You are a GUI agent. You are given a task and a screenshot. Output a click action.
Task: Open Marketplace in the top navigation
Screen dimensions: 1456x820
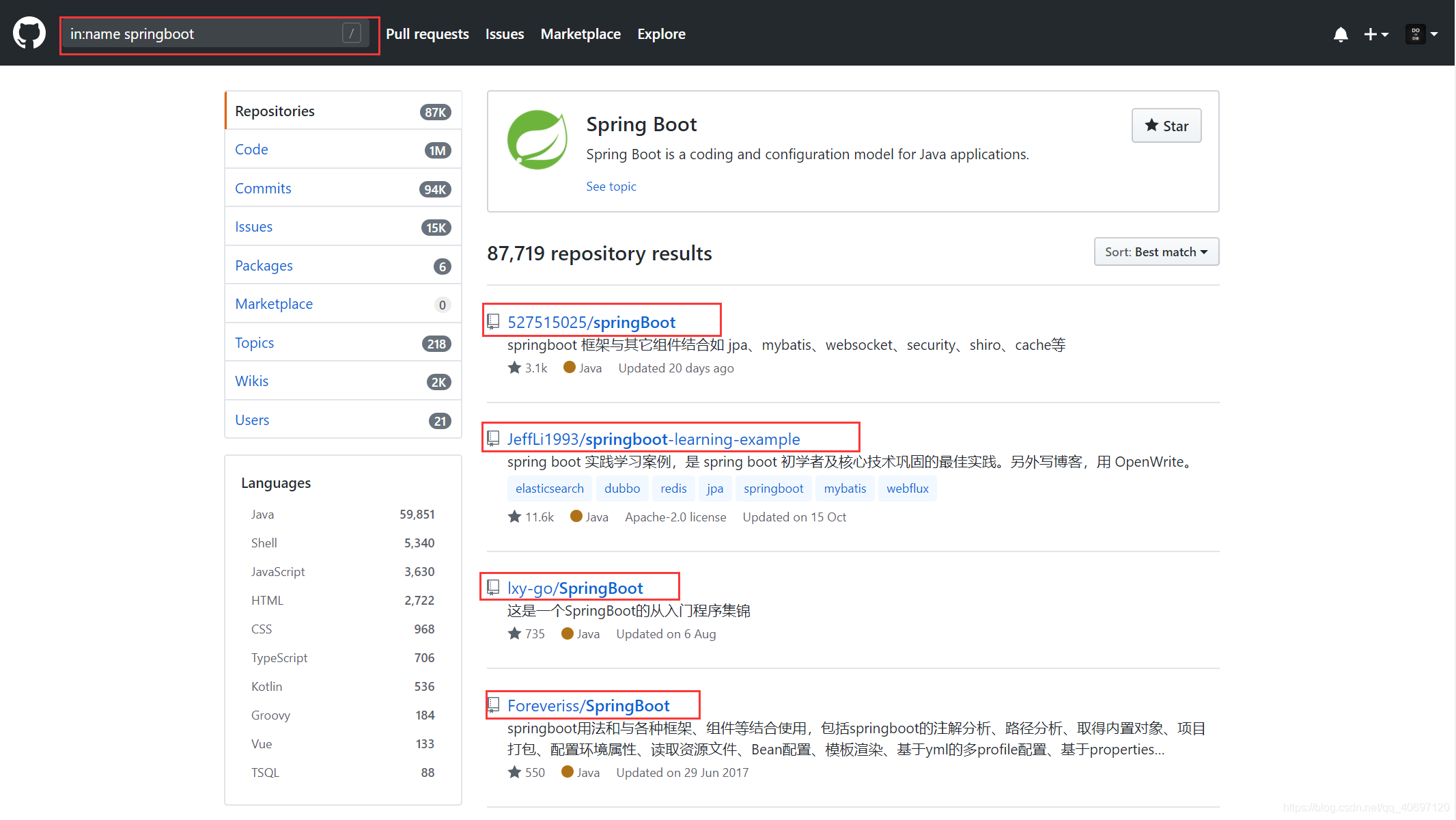(x=580, y=34)
